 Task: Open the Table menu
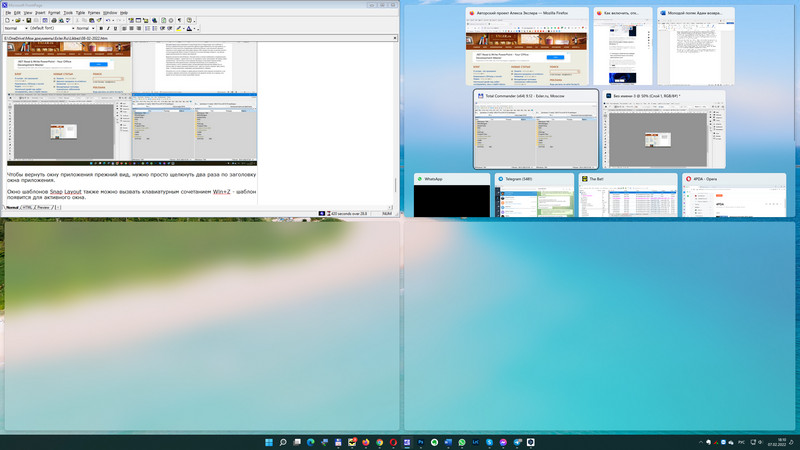pyautogui.click(x=80, y=13)
